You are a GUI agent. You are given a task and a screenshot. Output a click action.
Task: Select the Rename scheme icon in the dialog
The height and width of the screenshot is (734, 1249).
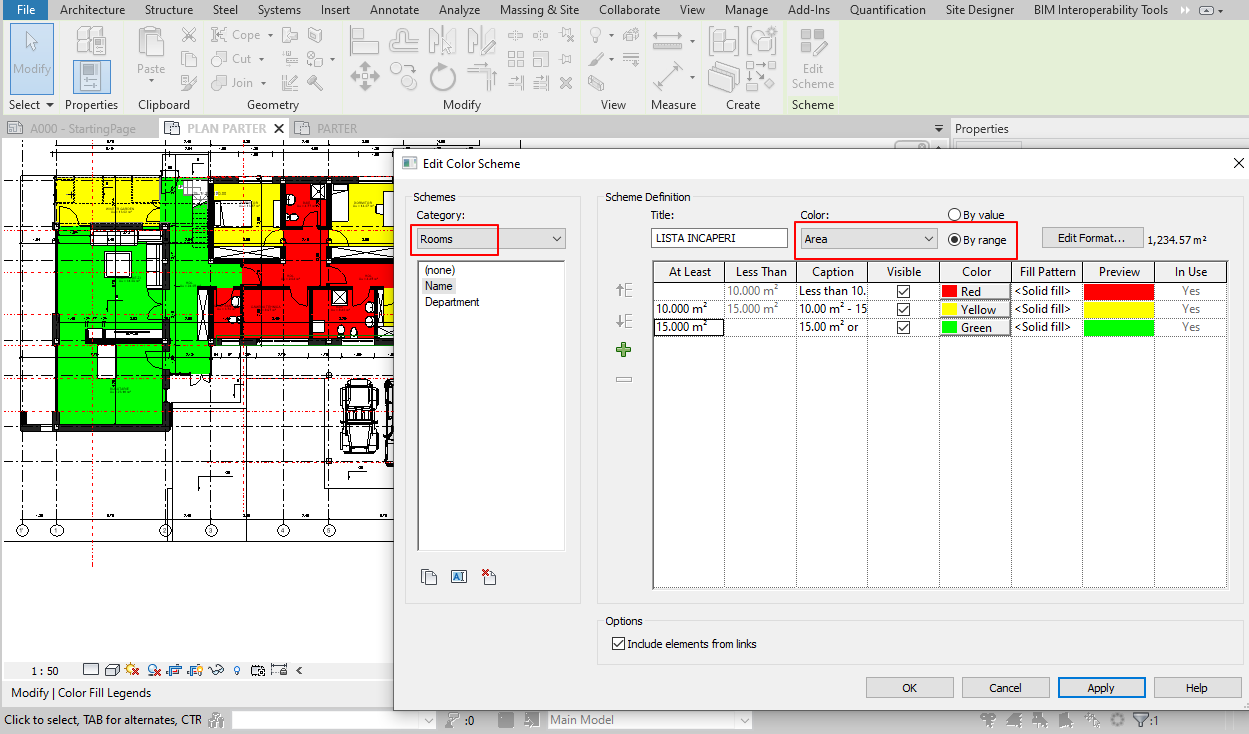pos(459,577)
